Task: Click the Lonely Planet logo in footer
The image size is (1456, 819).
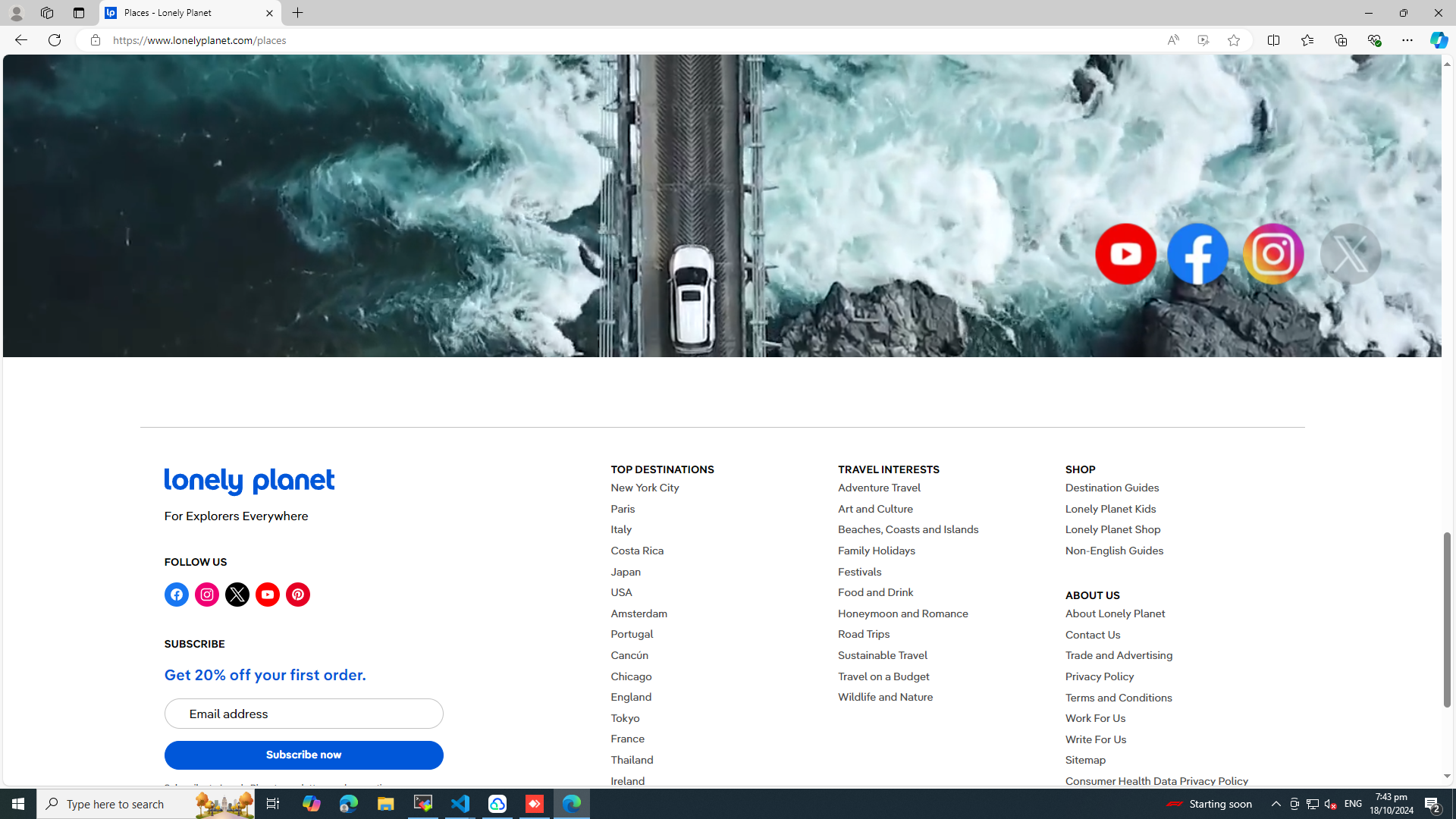Action: pos(249,482)
